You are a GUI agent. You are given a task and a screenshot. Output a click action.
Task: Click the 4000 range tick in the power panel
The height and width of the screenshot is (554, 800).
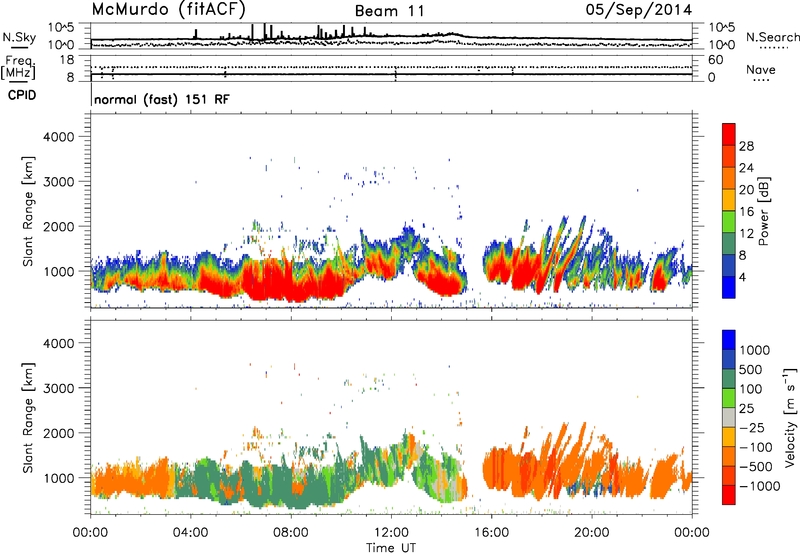[x=58, y=137]
